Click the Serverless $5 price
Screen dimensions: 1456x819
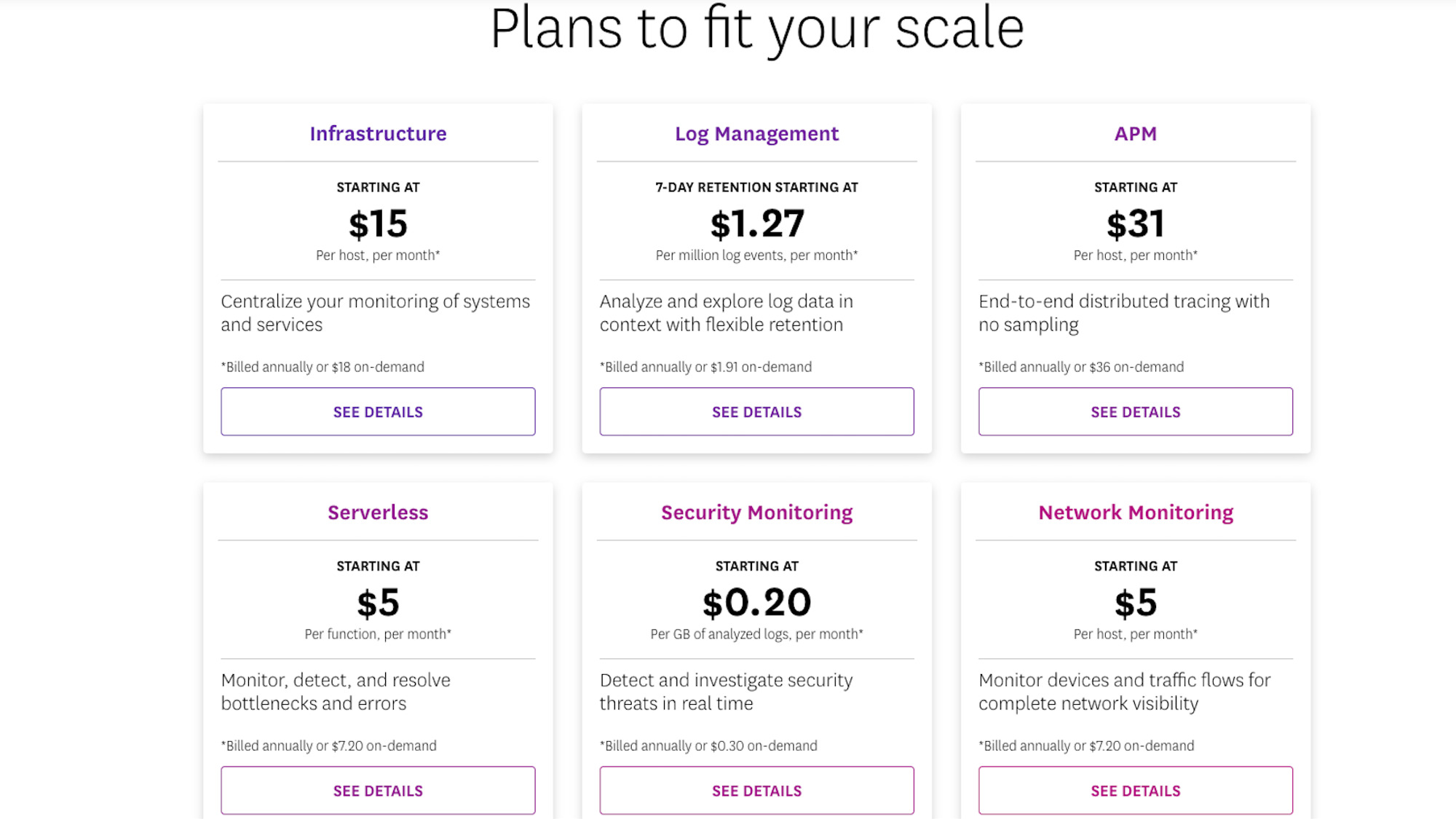click(x=377, y=604)
